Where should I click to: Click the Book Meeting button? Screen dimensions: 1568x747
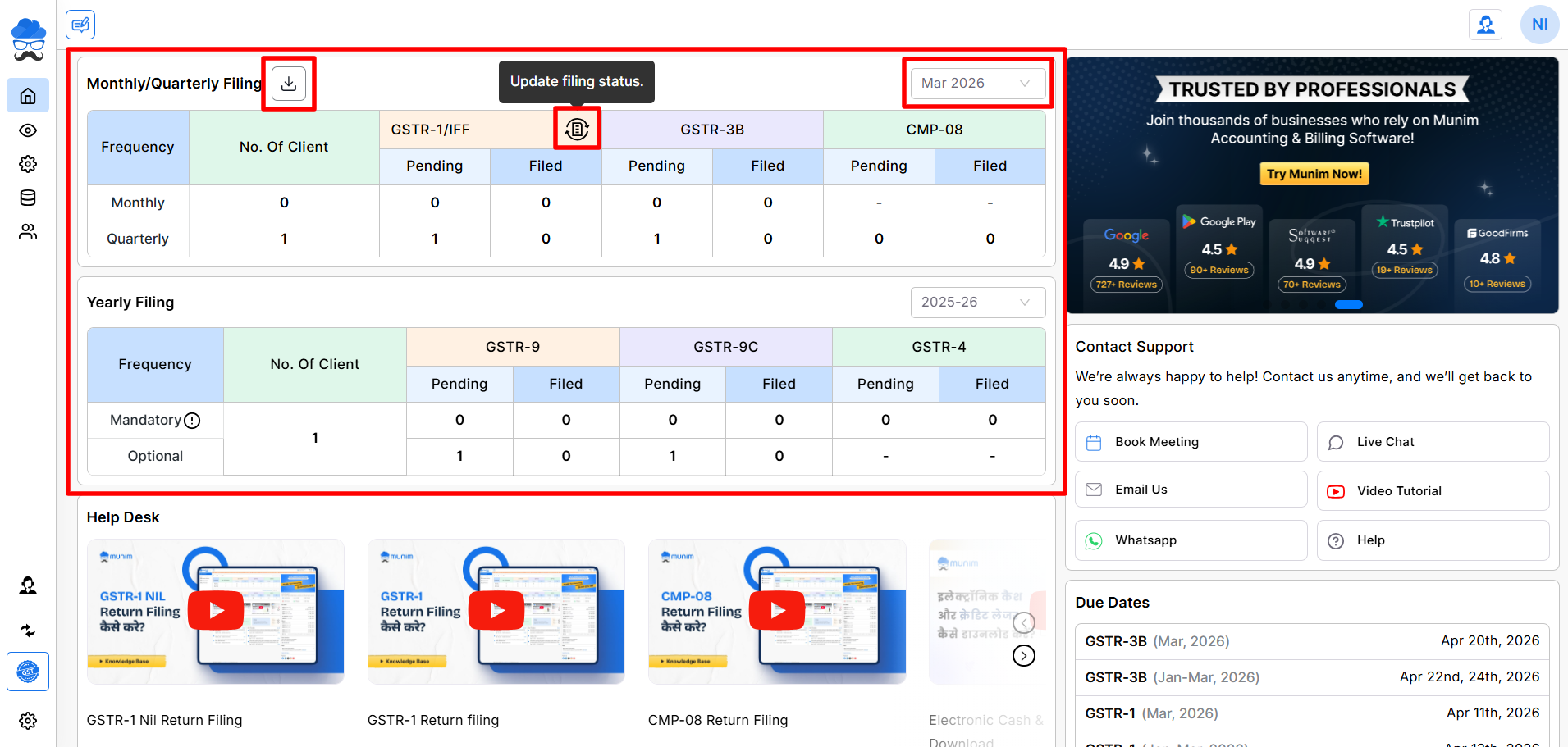(x=1191, y=442)
